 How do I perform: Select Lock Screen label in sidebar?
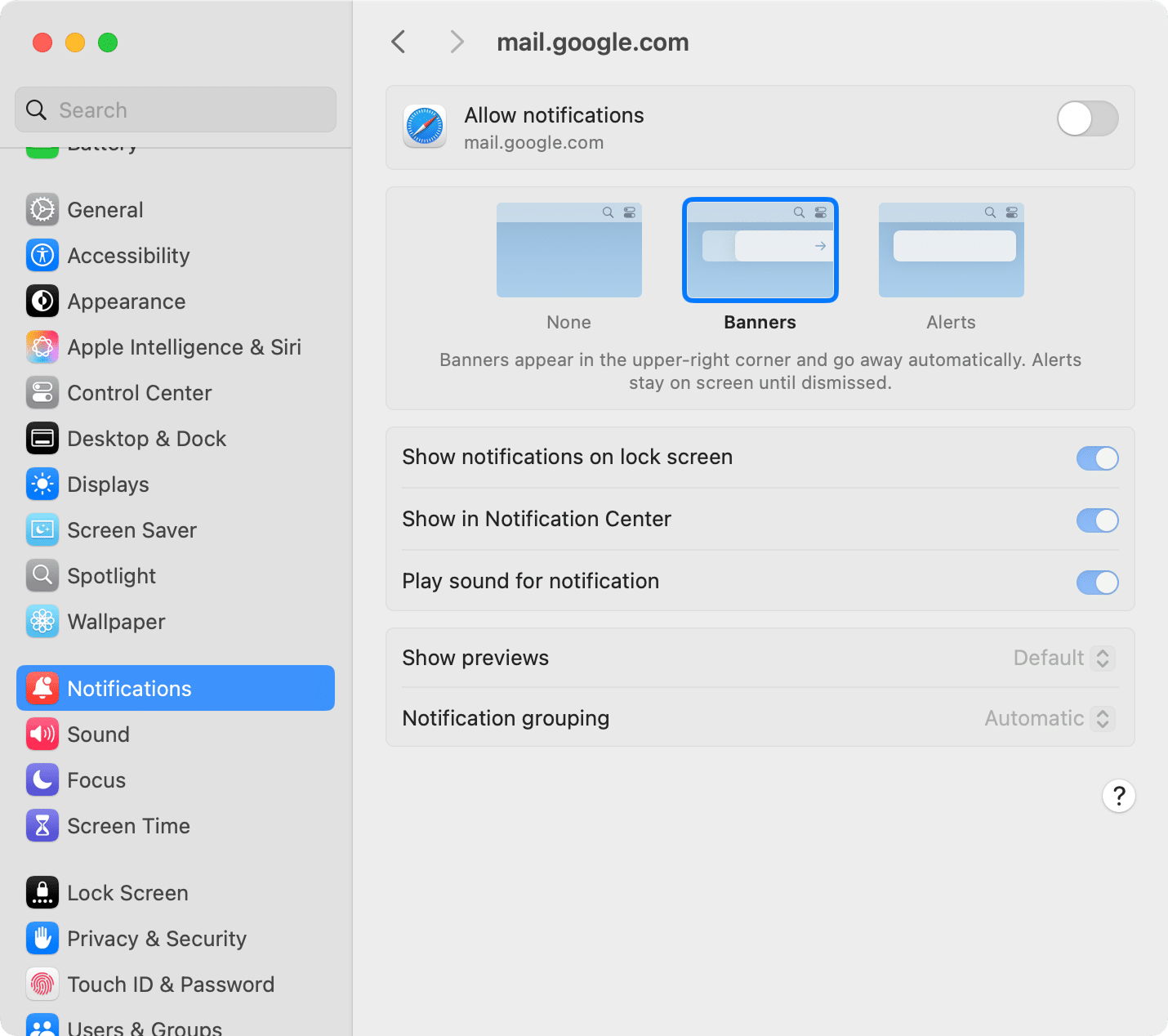click(x=127, y=893)
